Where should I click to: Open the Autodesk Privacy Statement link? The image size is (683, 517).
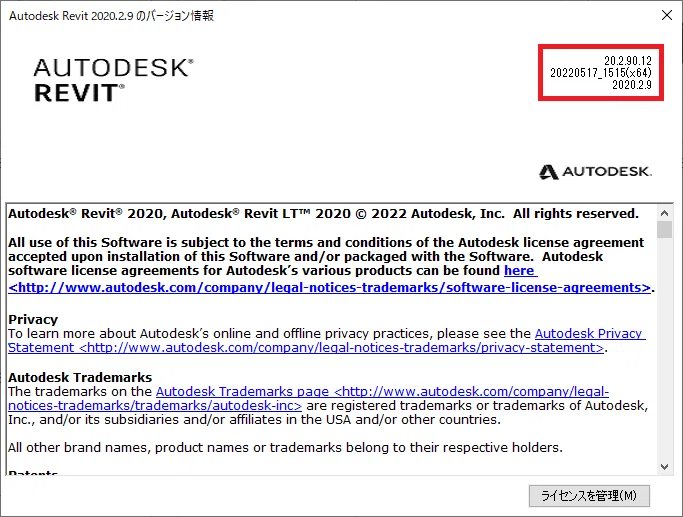(x=327, y=341)
